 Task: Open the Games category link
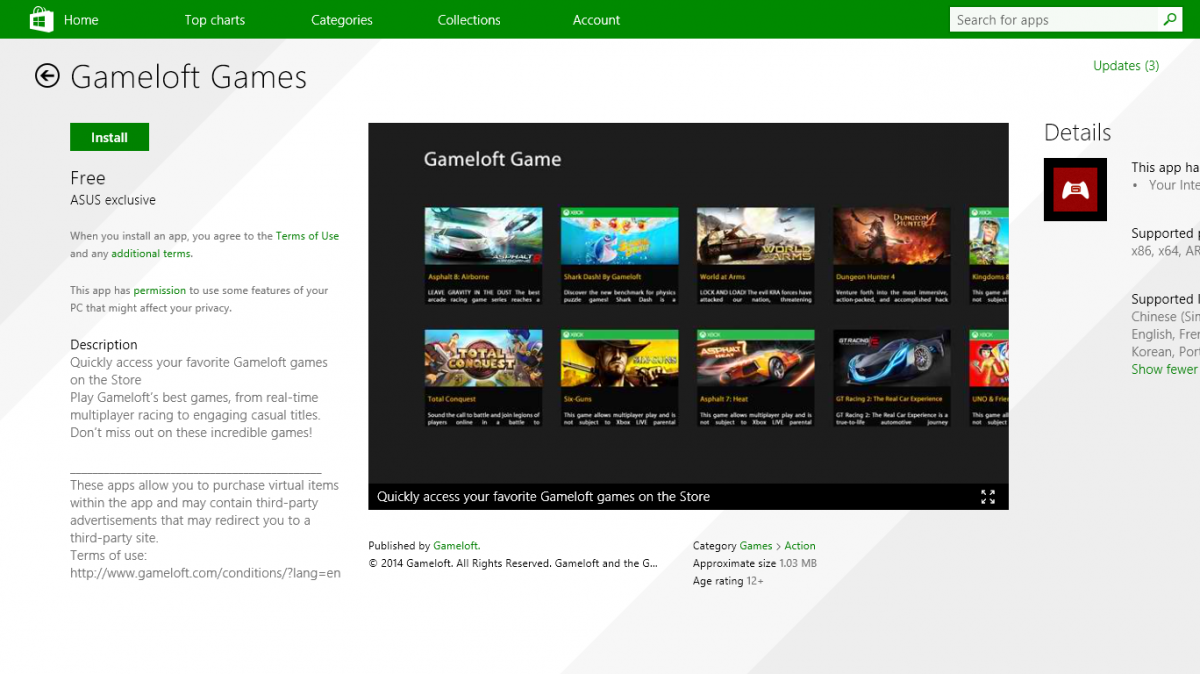coord(756,546)
